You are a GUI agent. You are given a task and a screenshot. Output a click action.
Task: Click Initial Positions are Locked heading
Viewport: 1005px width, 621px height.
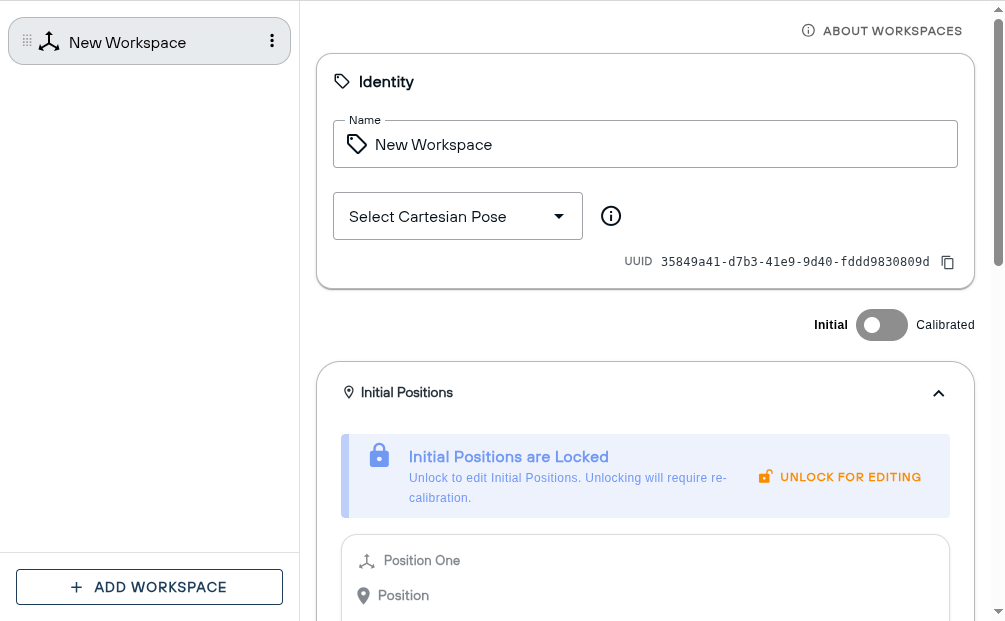click(x=508, y=457)
